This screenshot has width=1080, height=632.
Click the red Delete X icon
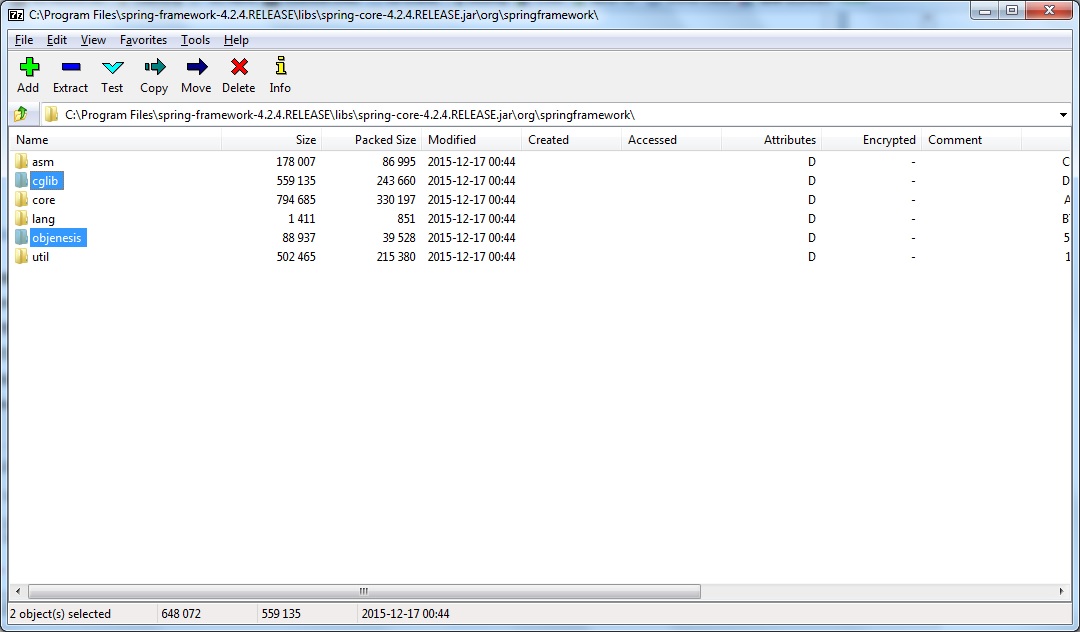[239, 67]
